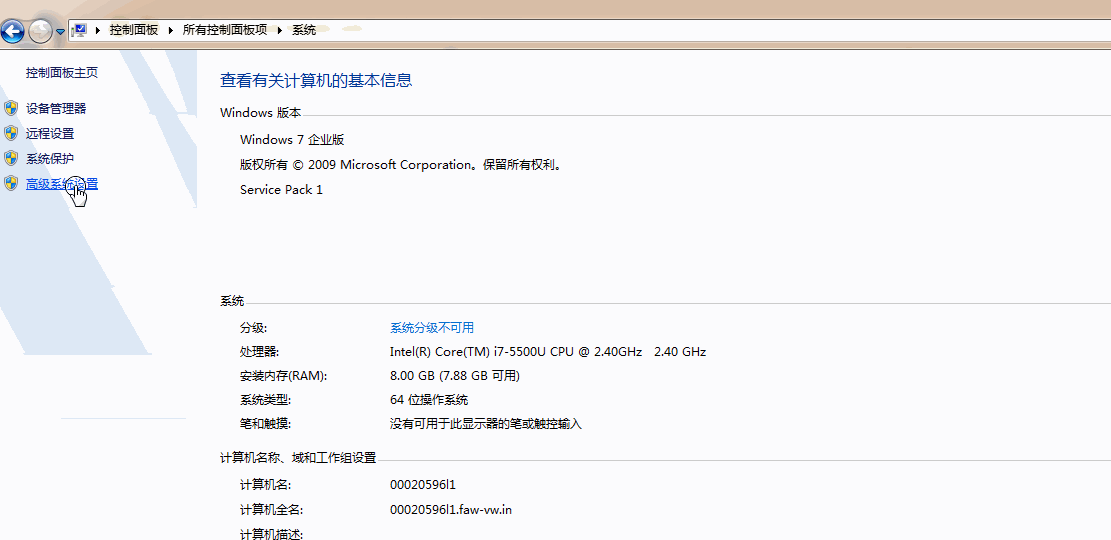Click Windows 版本 section header
The height and width of the screenshot is (540, 1111).
pyautogui.click(x=260, y=113)
